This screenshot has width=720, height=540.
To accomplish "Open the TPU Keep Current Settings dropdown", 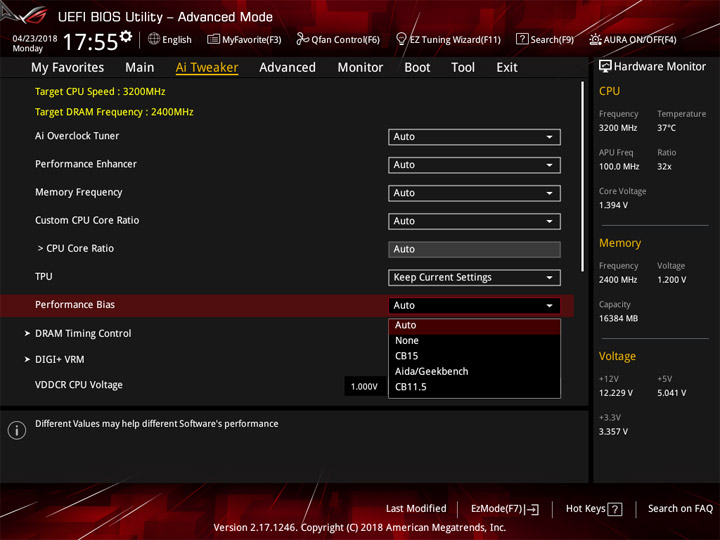I will (x=474, y=277).
